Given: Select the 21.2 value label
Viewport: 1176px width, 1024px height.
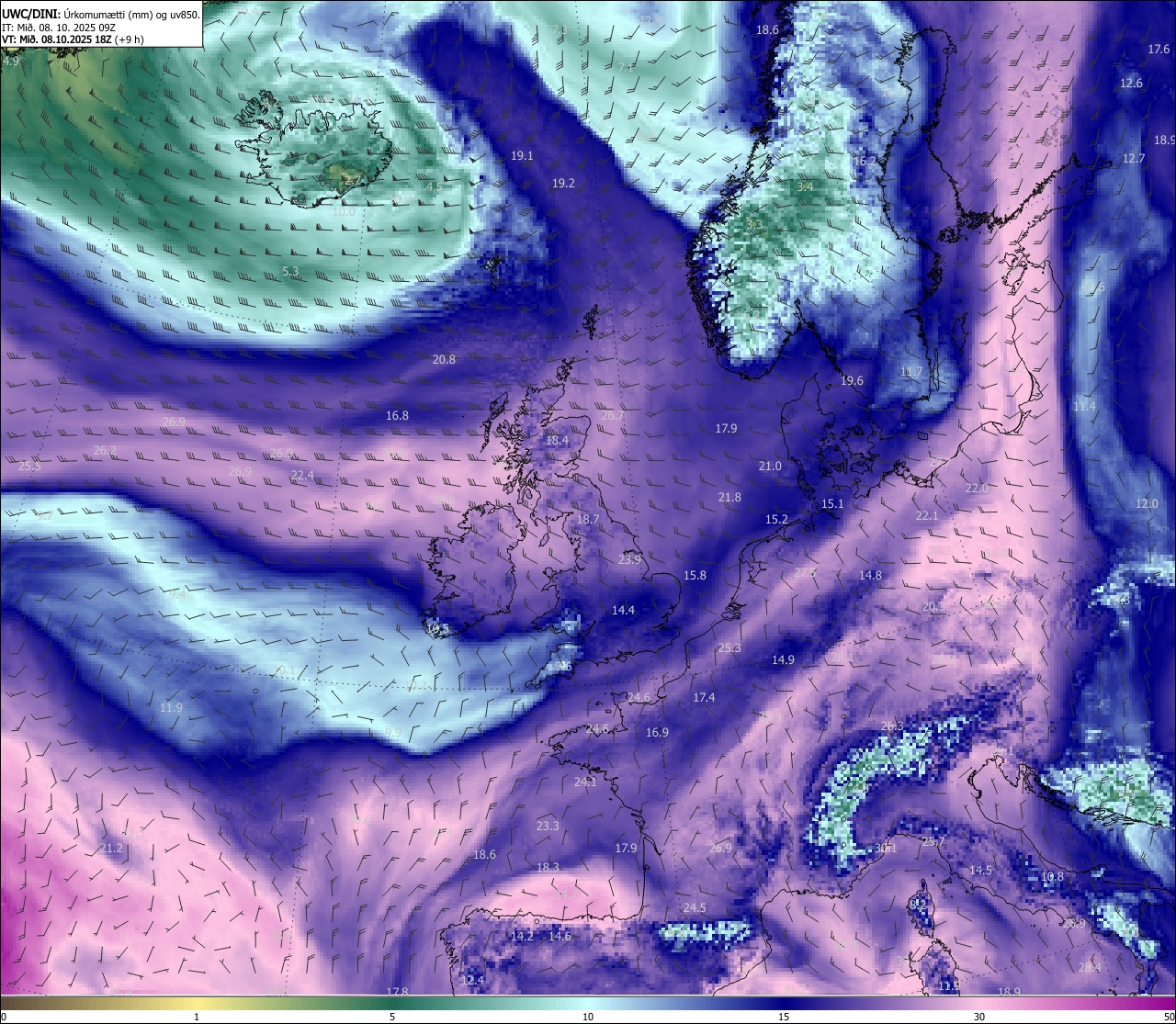Looking at the screenshot, I should [112, 849].
